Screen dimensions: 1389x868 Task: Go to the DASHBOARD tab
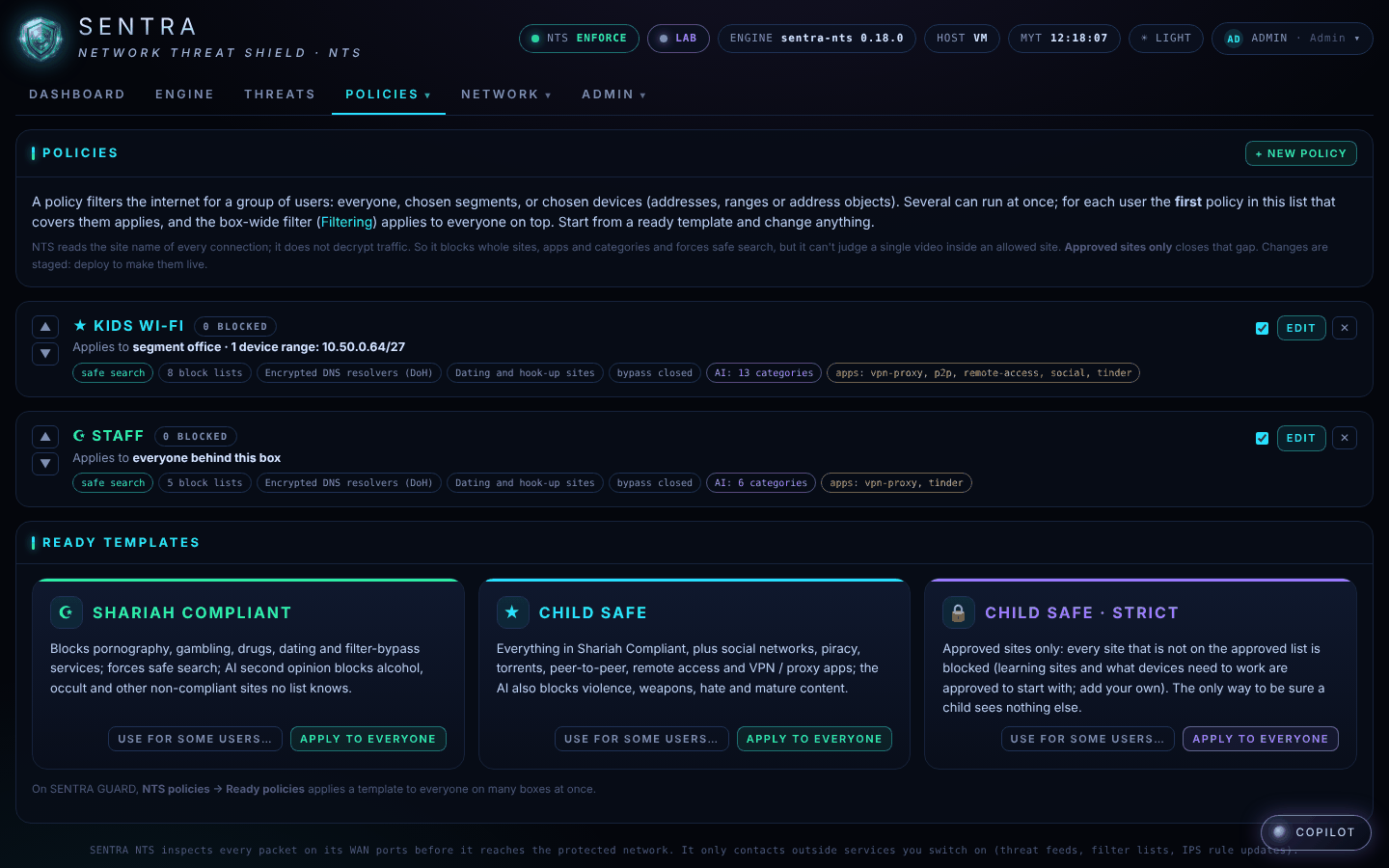77,95
